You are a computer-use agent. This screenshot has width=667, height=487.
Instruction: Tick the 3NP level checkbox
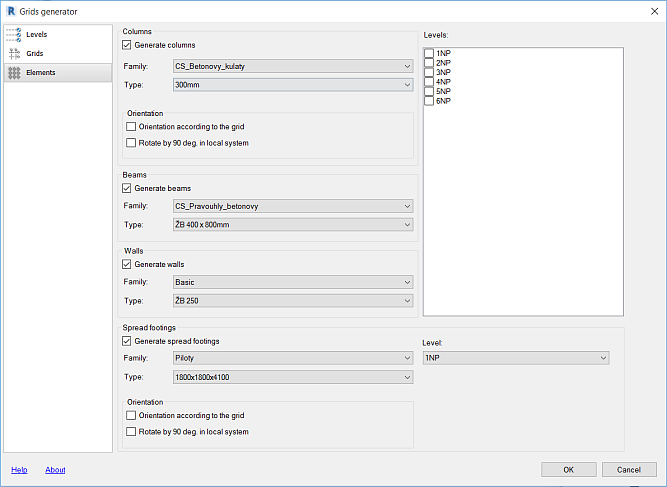[429, 72]
